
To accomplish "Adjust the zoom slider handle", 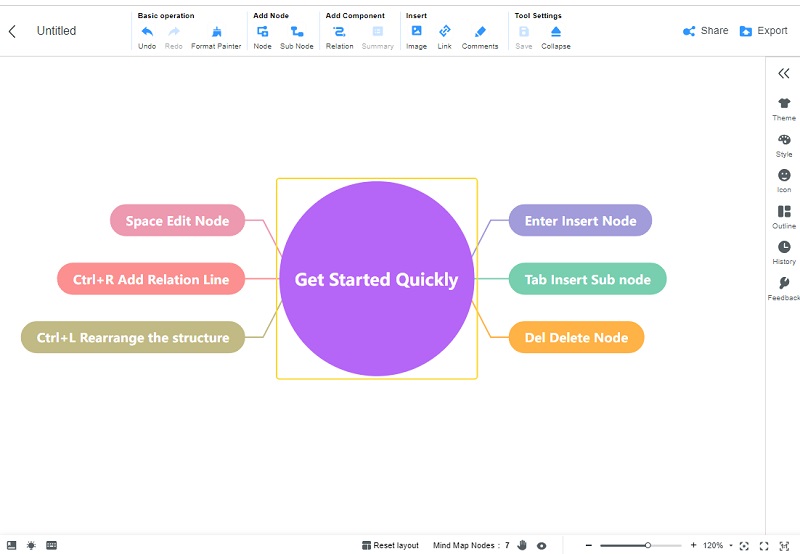I will (x=647, y=545).
